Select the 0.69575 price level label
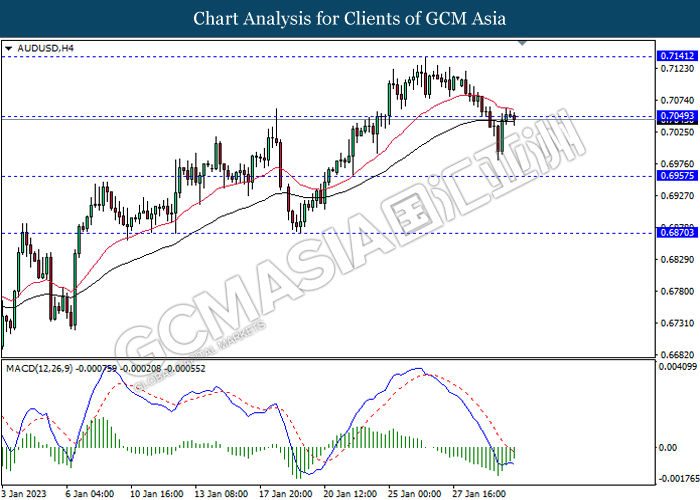The image size is (700, 500). 677,176
